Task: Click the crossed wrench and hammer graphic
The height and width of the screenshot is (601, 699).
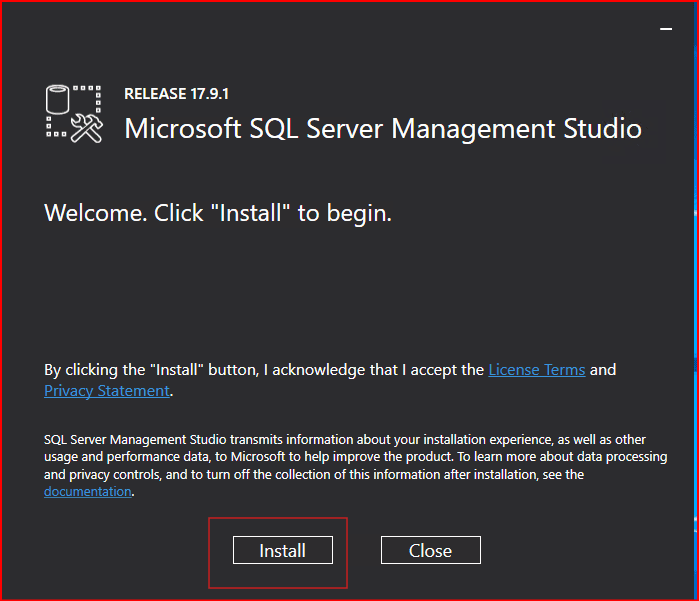Action: click(88, 127)
